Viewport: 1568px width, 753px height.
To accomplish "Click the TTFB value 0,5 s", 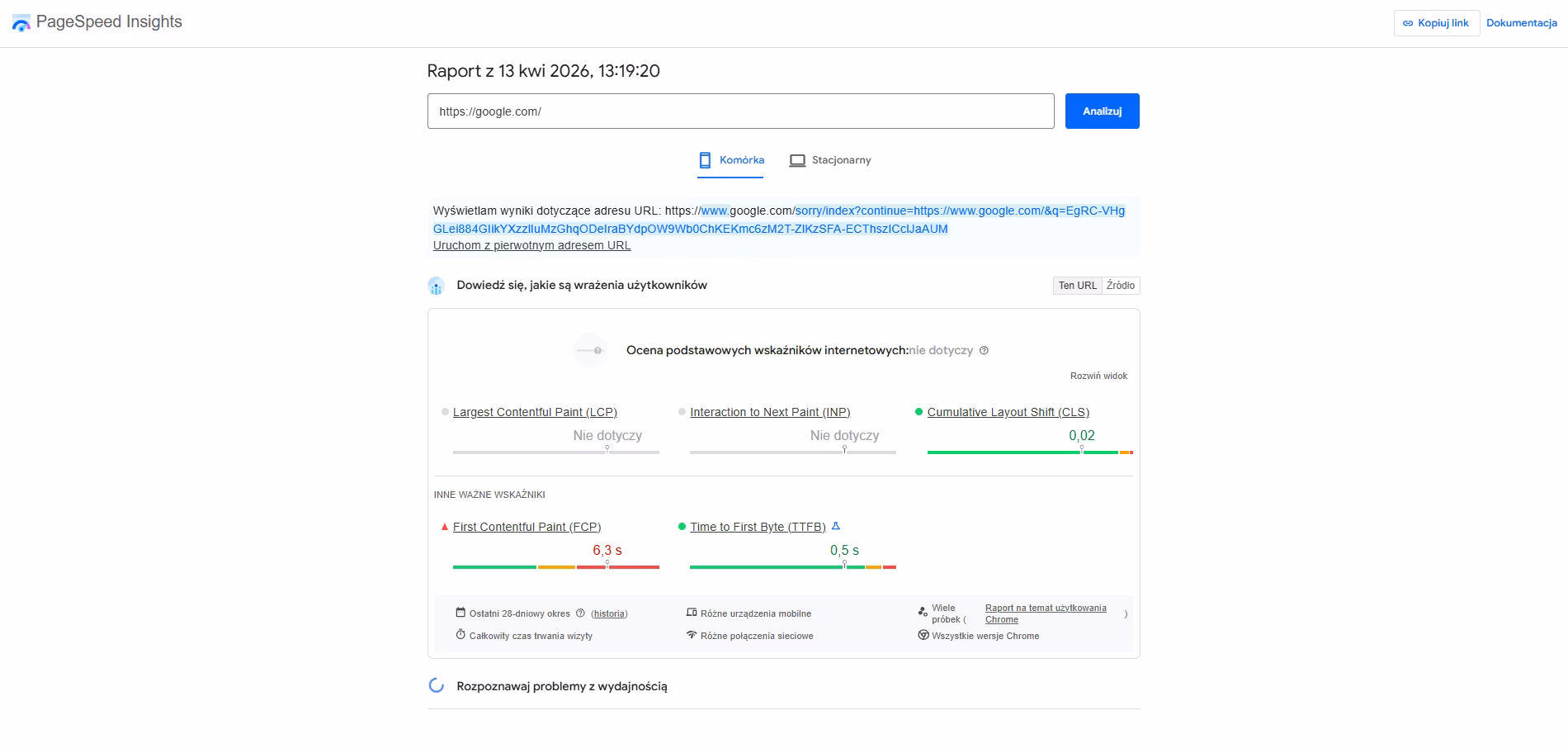I will 844,550.
